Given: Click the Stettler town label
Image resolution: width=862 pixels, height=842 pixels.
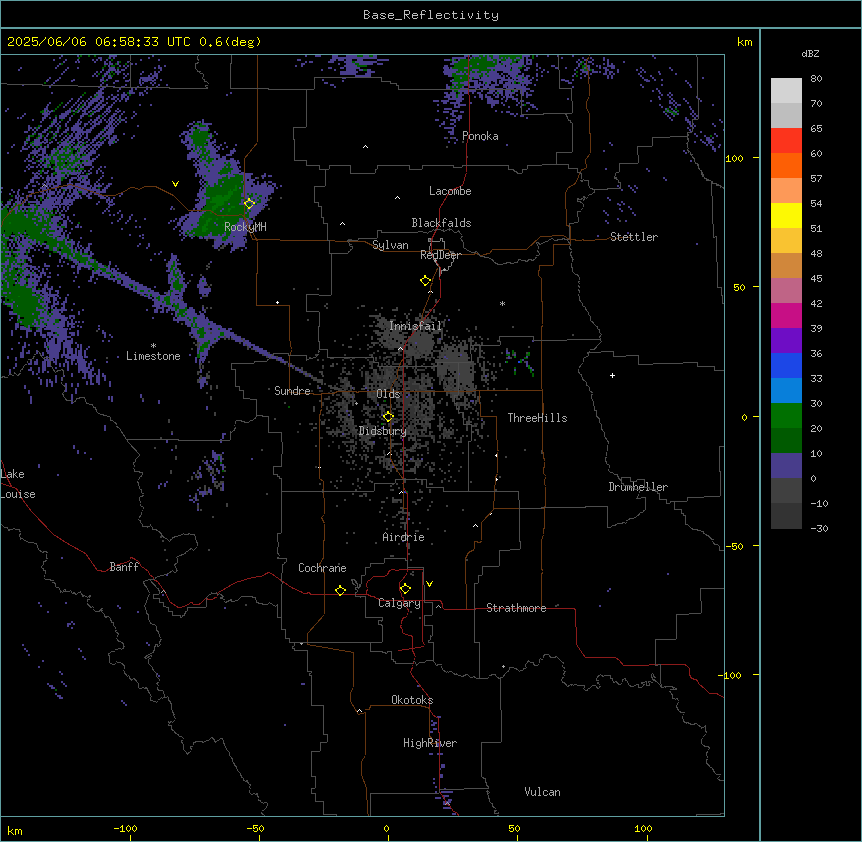Looking at the screenshot, I should click(x=634, y=237).
